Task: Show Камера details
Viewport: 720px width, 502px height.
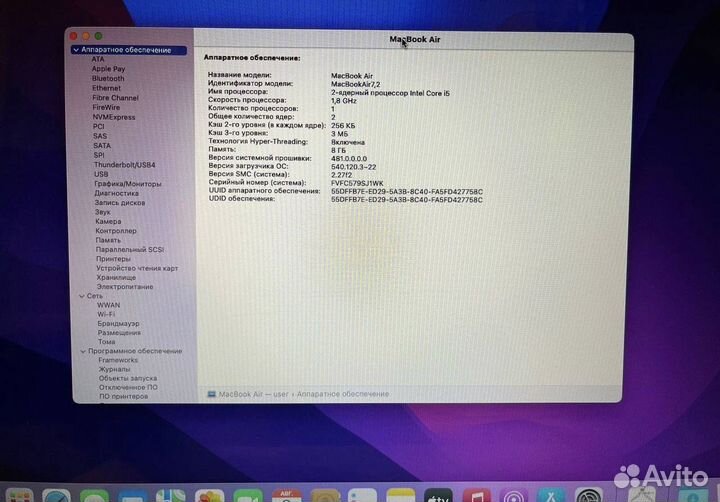Action: [x=108, y=221]
